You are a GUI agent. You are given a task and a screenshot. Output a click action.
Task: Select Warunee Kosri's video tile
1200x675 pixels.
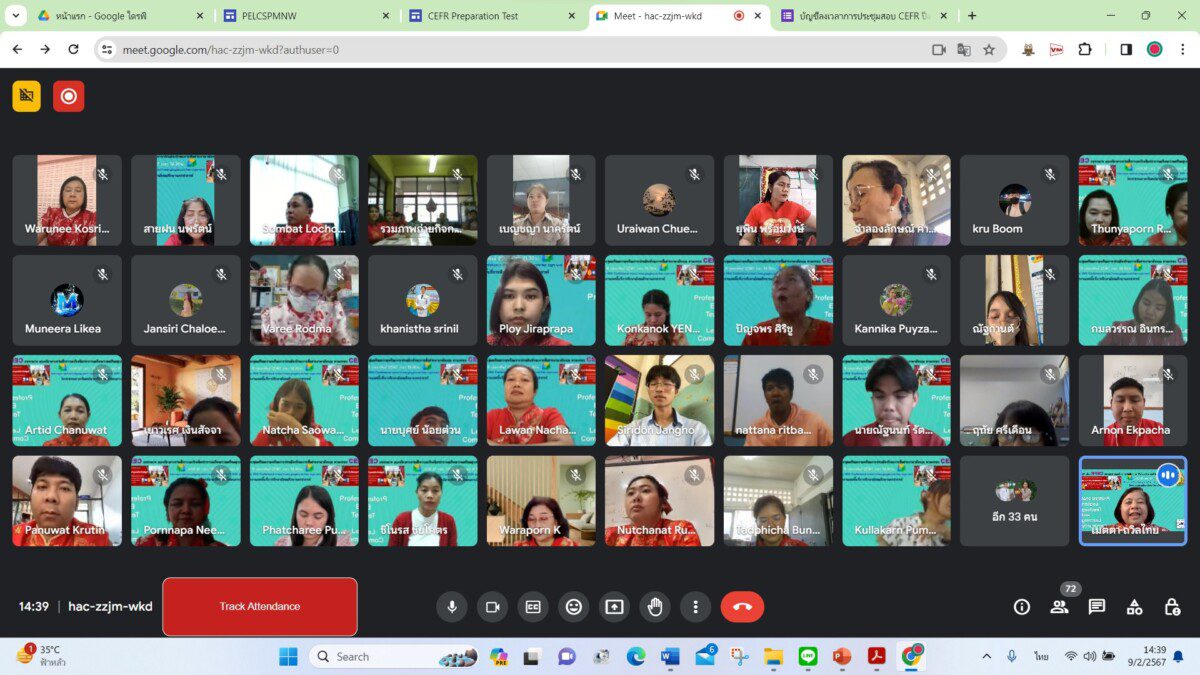point(67,200)
